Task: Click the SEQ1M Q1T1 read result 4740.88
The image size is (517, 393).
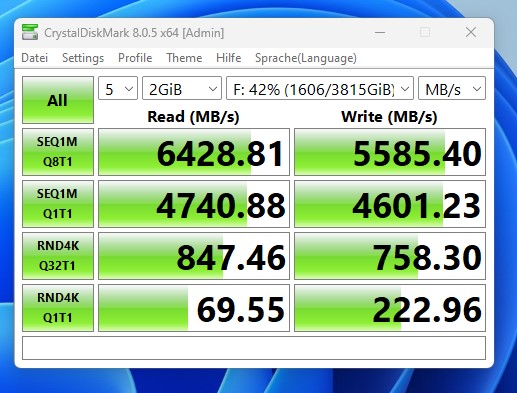Action: coord(194,204)
